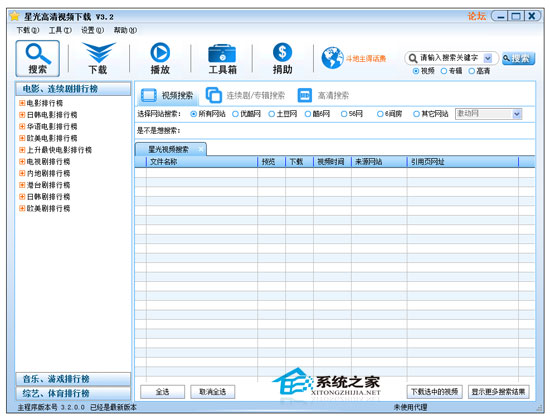Select 土豆网 radio option
The width and height of the screenshot is (550, 420).
271,114
